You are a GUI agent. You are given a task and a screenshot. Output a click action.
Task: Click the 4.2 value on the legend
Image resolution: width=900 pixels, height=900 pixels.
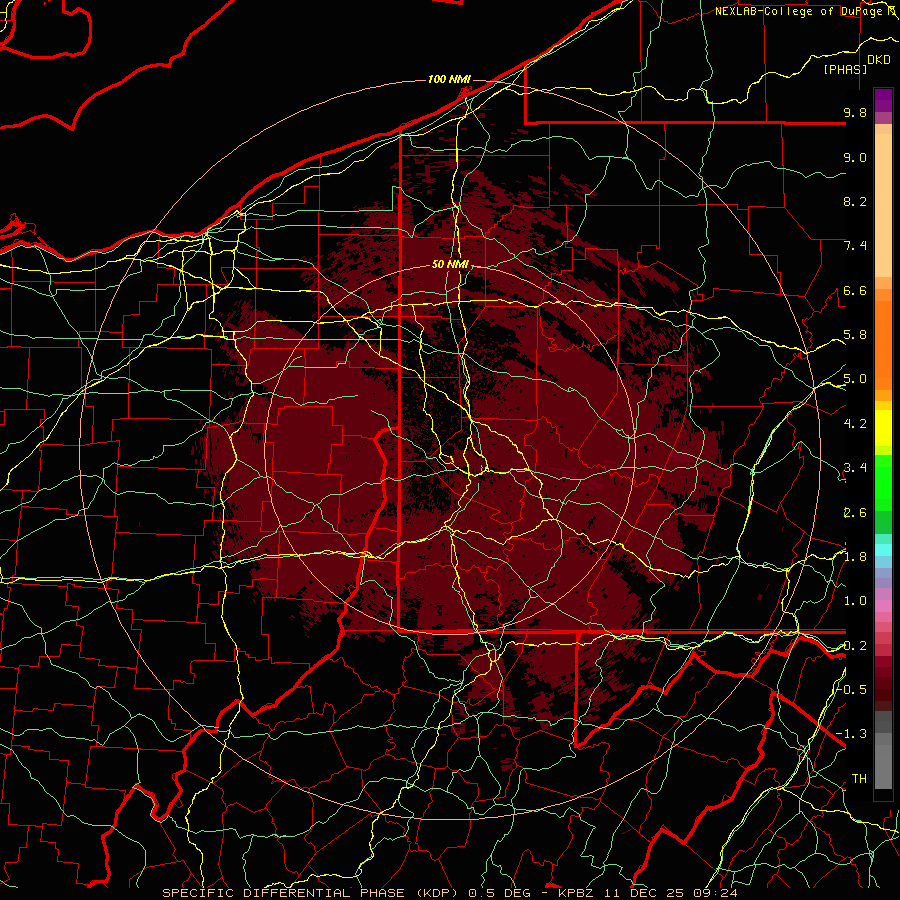855,424
